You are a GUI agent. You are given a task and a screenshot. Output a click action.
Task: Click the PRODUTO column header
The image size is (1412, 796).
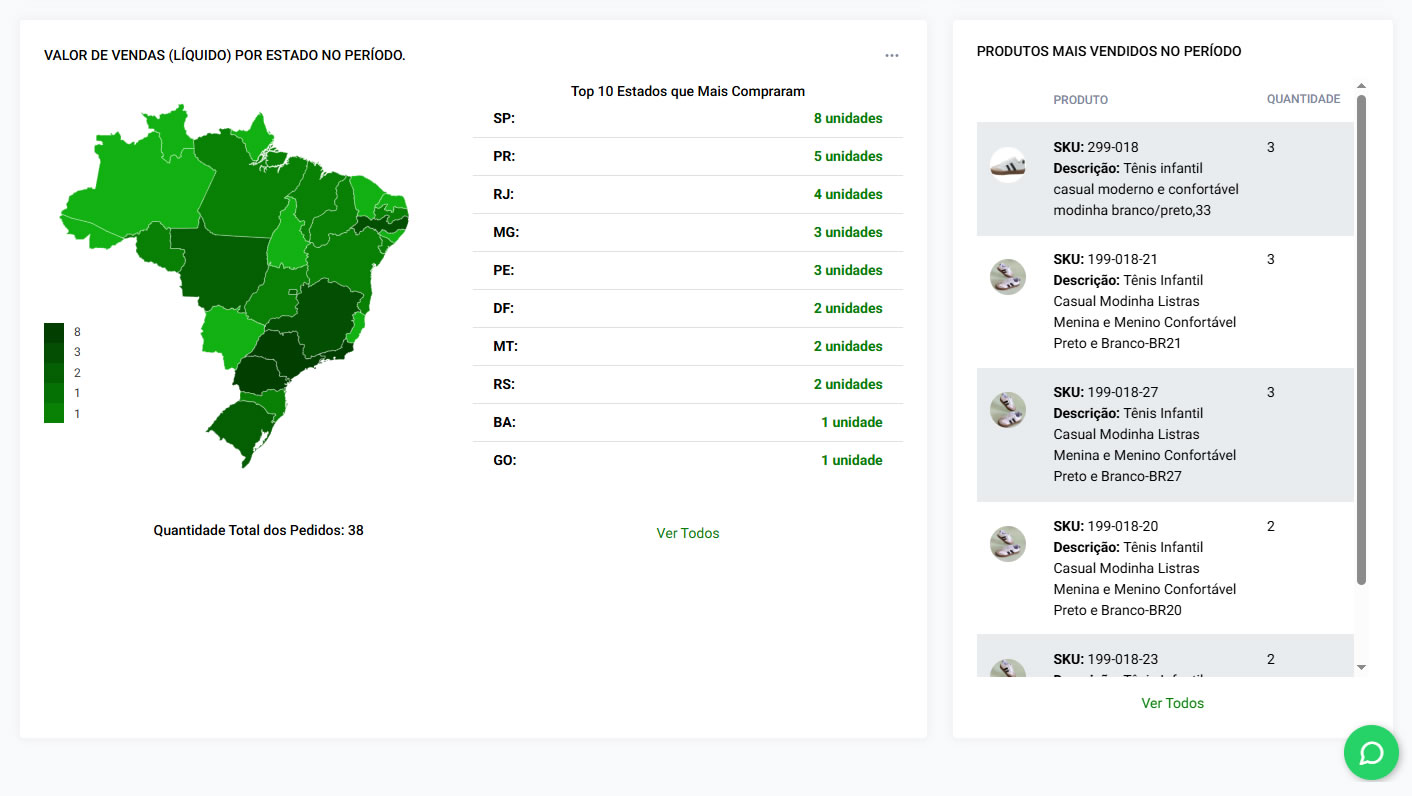click(x=1080, y=99)
